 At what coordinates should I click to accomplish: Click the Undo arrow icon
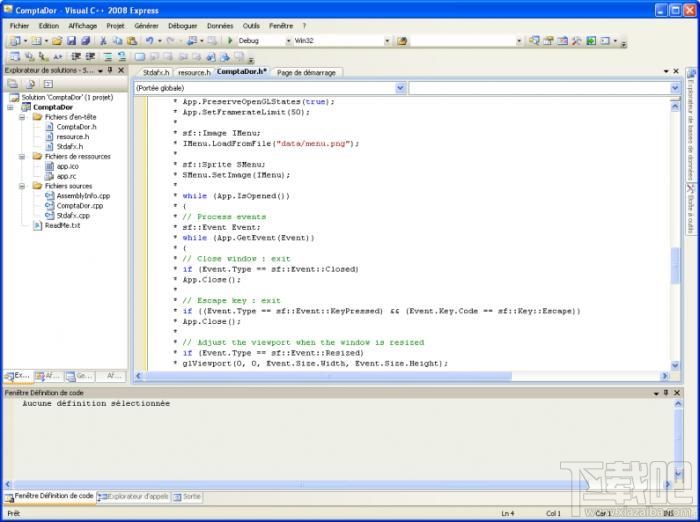pos(149,41)
